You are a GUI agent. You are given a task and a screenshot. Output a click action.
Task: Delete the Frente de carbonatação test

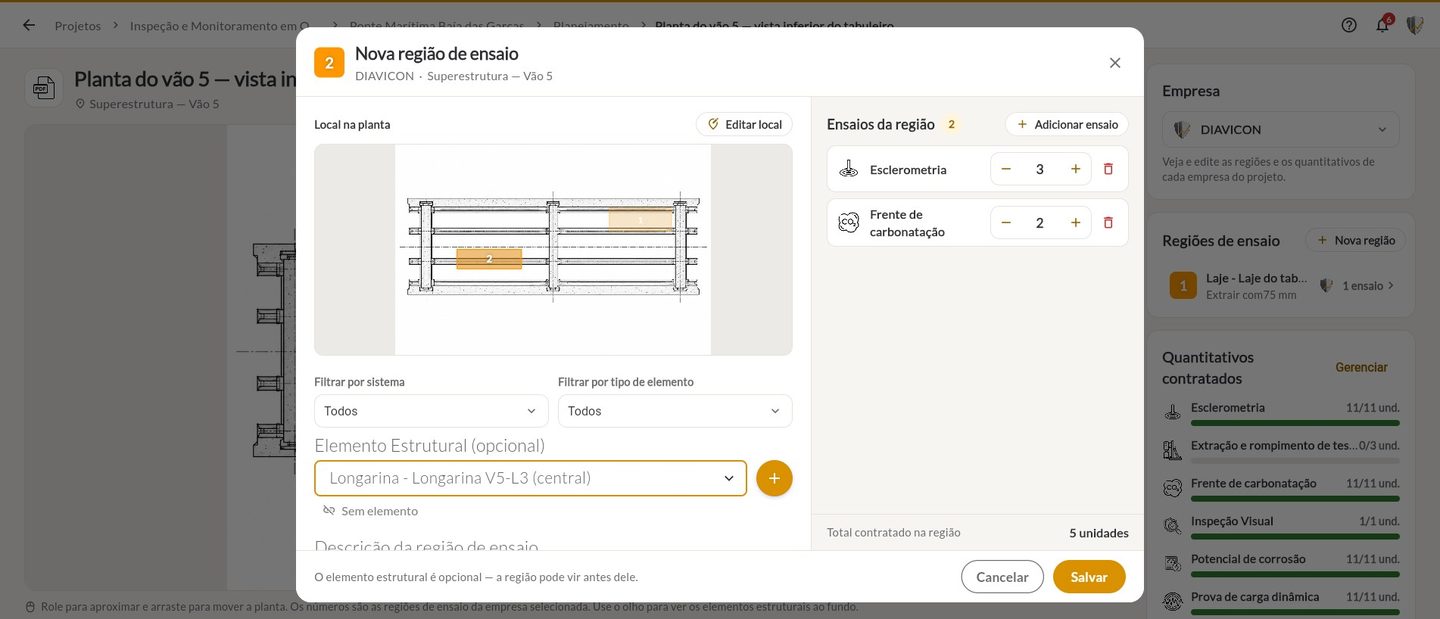pyautogui.click(x=1108, y=222)
